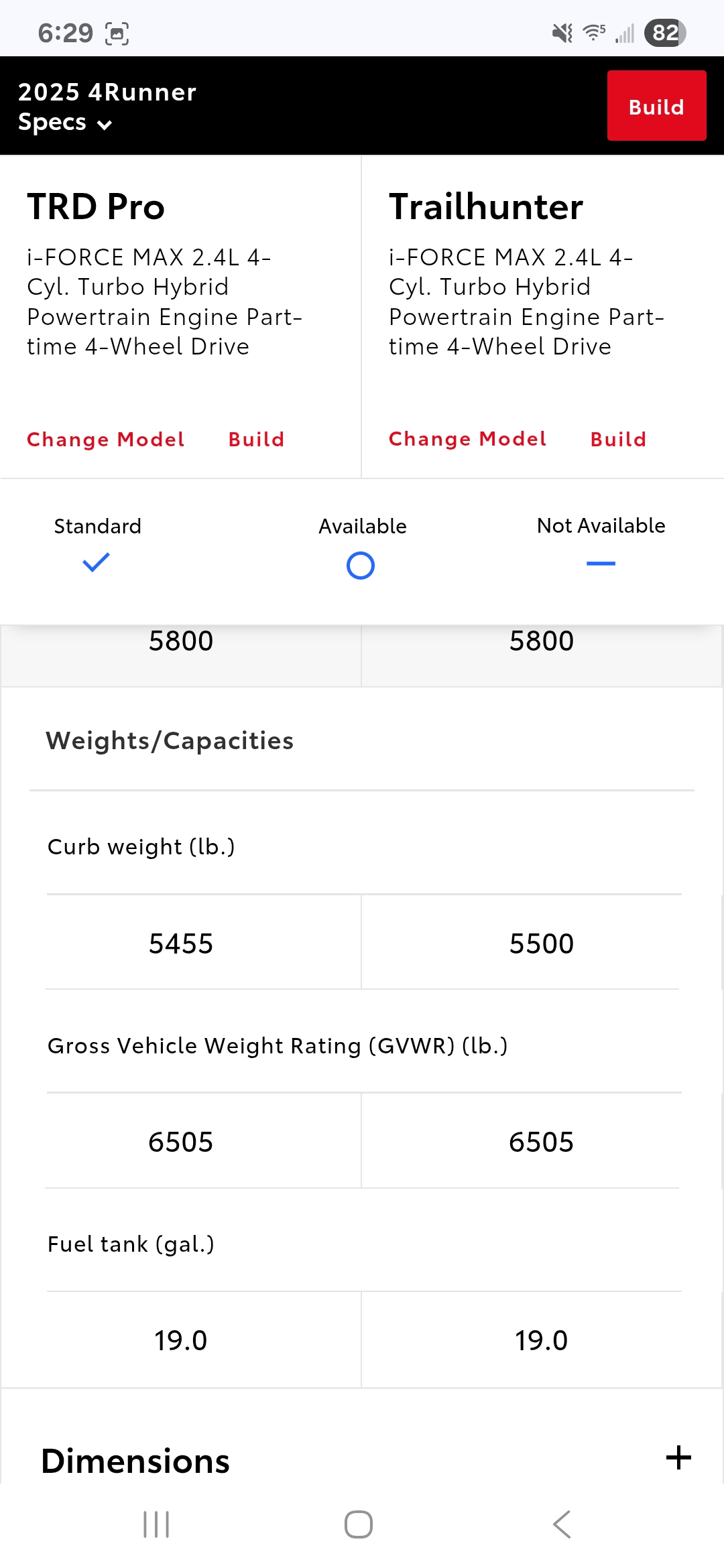
Task: Tap the Android back arrow icon
Action: coord(562,1524)
